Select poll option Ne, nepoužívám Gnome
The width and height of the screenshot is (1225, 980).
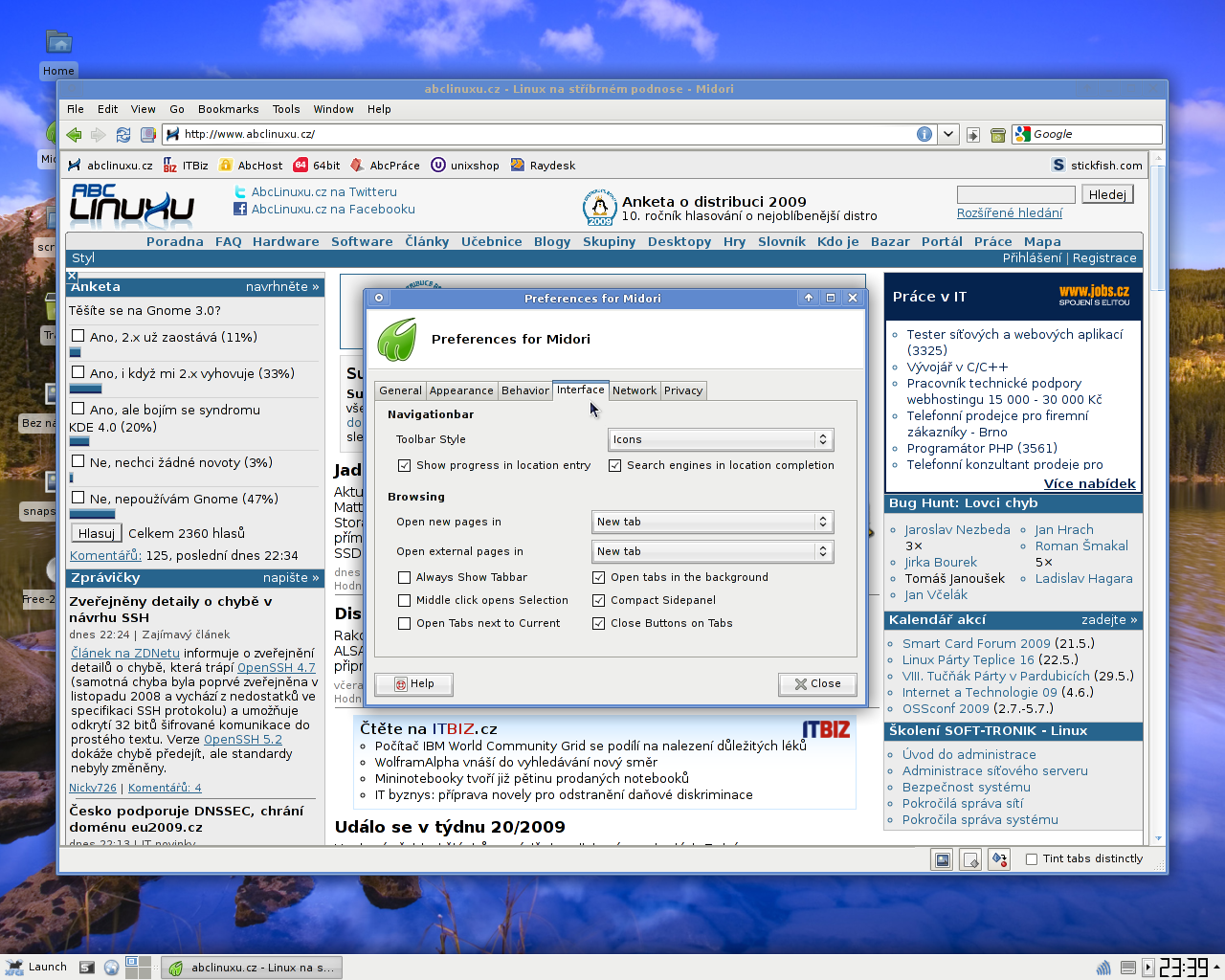pyautogui.click(x=78, y=498)
